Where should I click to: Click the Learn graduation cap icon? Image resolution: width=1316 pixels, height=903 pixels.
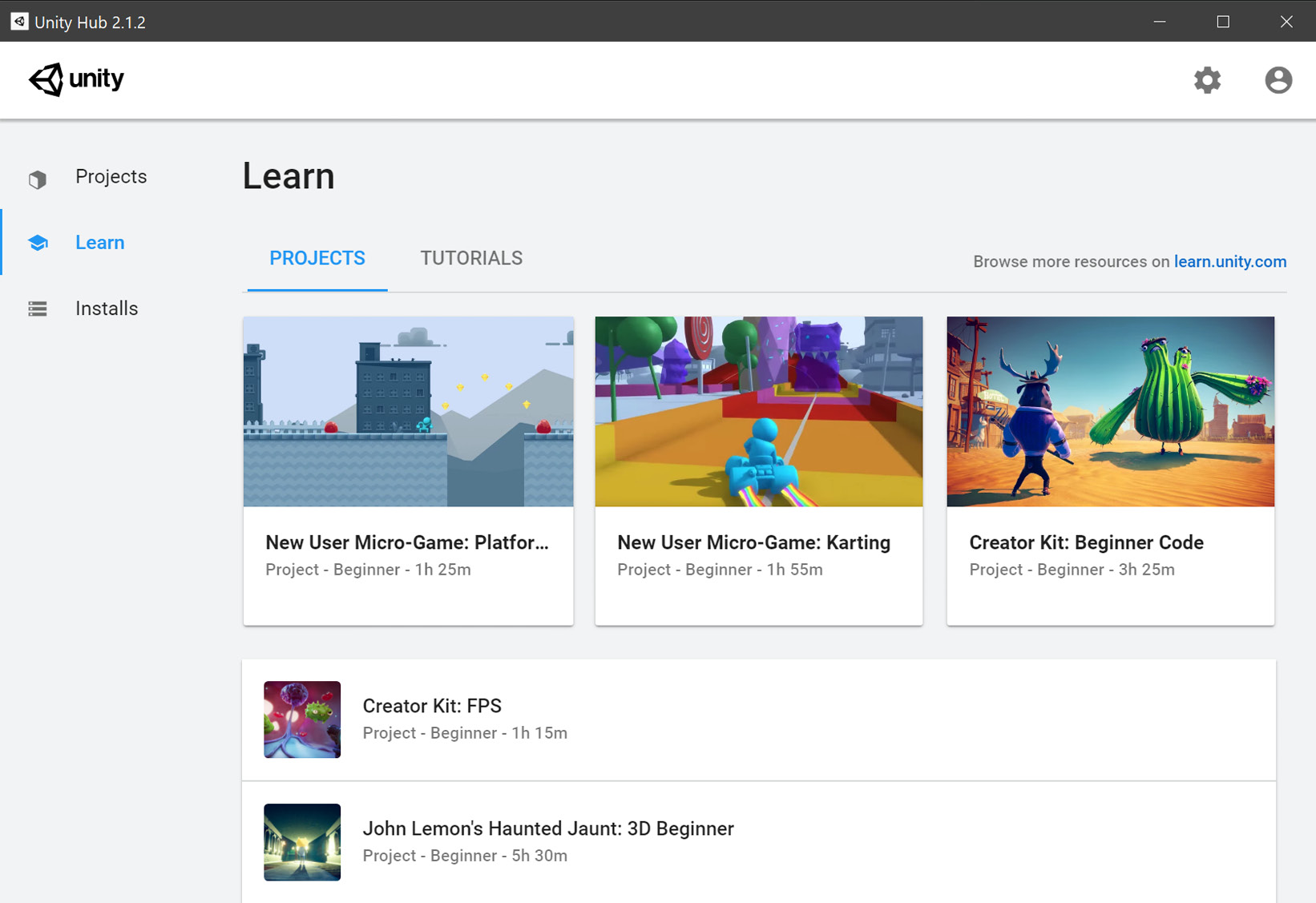pyautogui.click(x=38, y=243)
